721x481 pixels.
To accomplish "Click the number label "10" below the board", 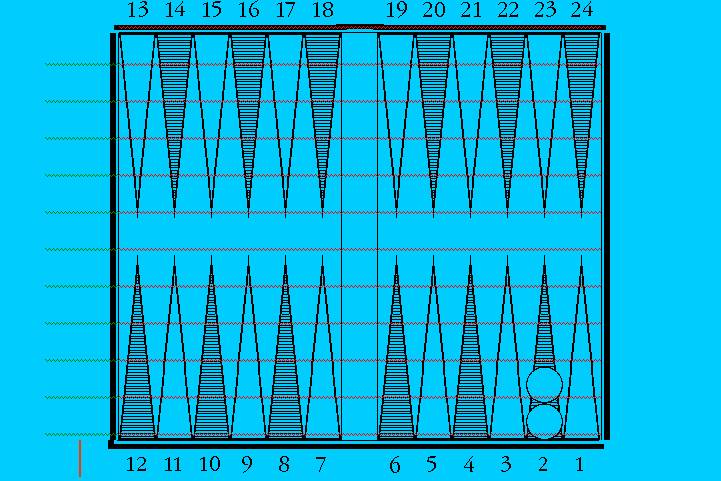I will tap(210, 464).
